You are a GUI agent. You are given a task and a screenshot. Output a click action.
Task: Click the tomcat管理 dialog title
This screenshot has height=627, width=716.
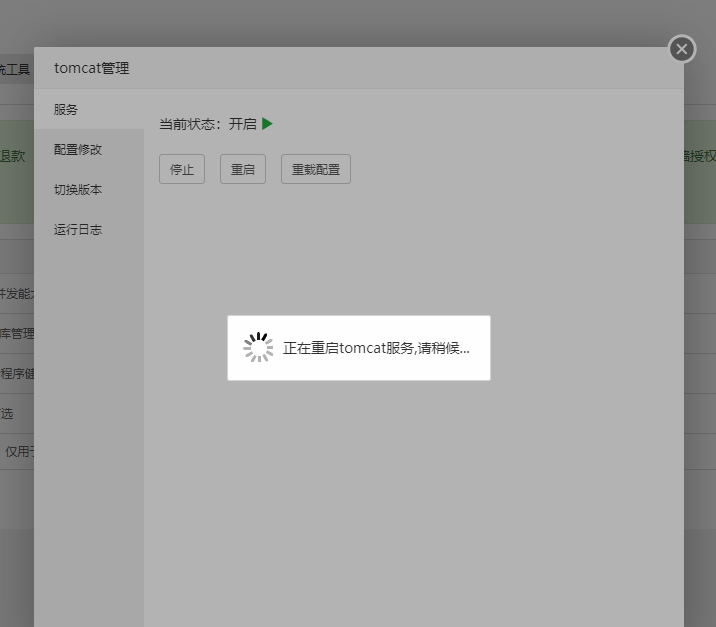[x=92, y=68]
